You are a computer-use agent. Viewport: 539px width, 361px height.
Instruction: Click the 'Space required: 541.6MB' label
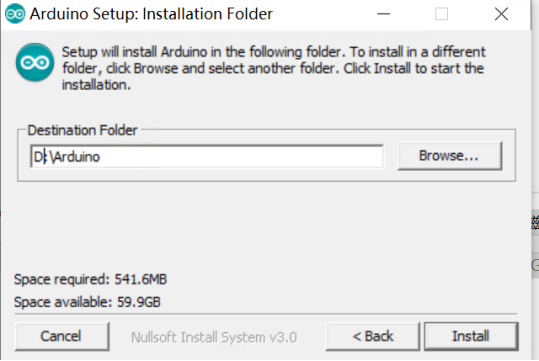(x=90, y=279)
